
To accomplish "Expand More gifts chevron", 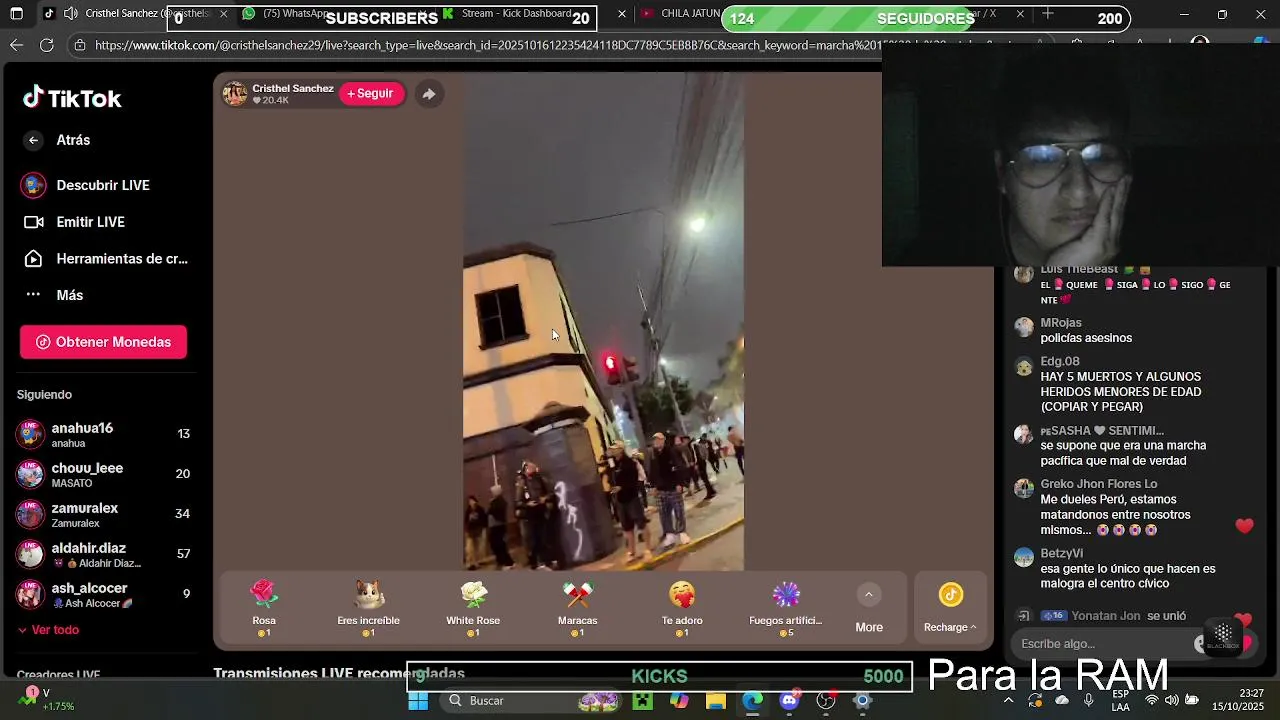I will click(x=869, y=594).
